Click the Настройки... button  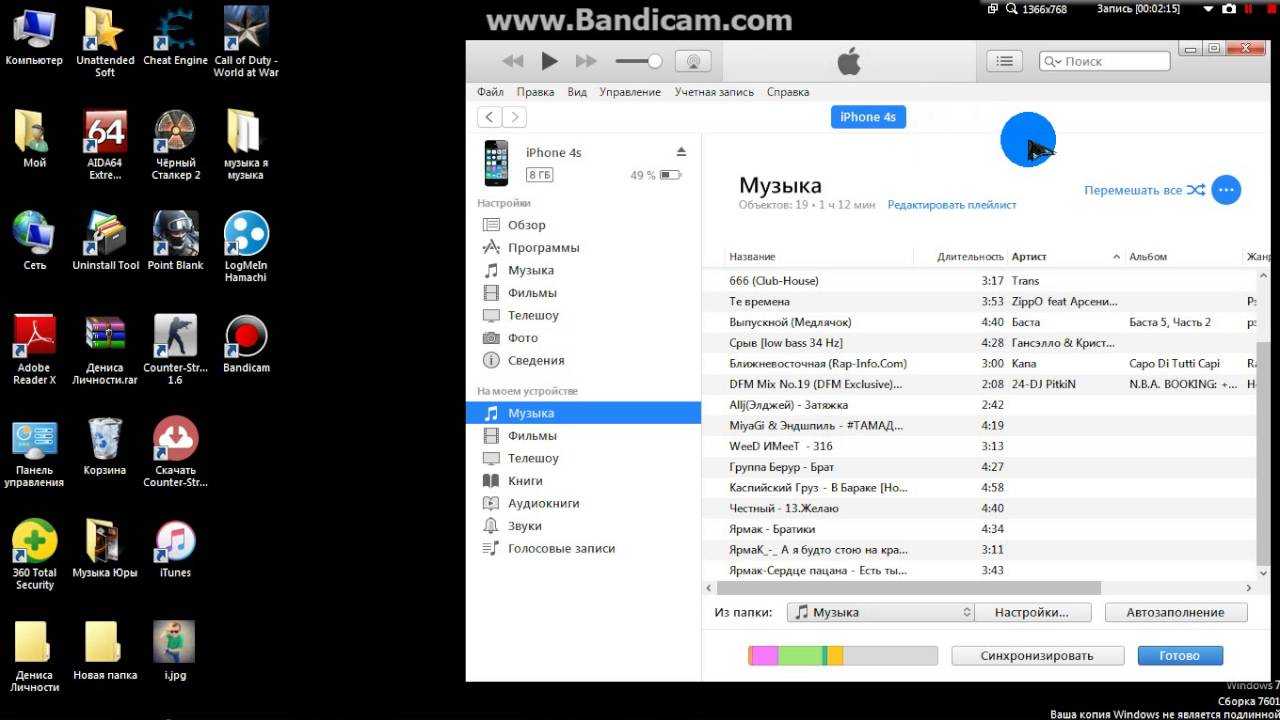pos(1032,612)
